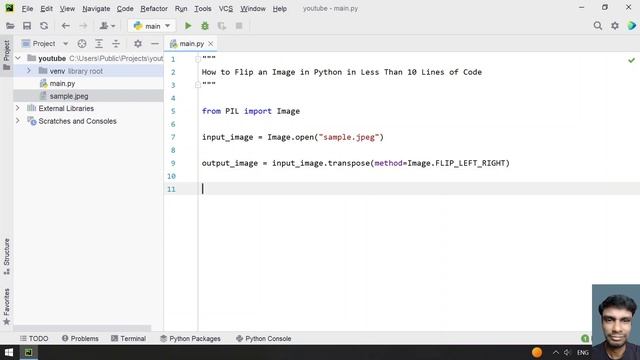640x360 pixels.
Task: Click FLIP_LEFT_RIGHT in line 9
Action: coord(471,163)
